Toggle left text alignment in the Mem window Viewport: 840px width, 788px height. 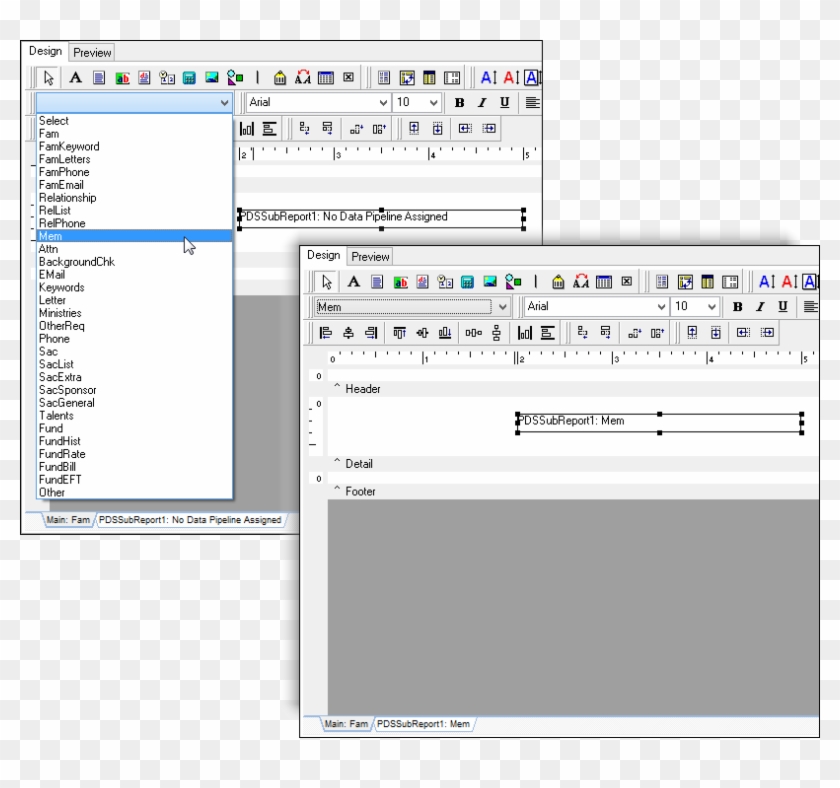coord(811,306)
